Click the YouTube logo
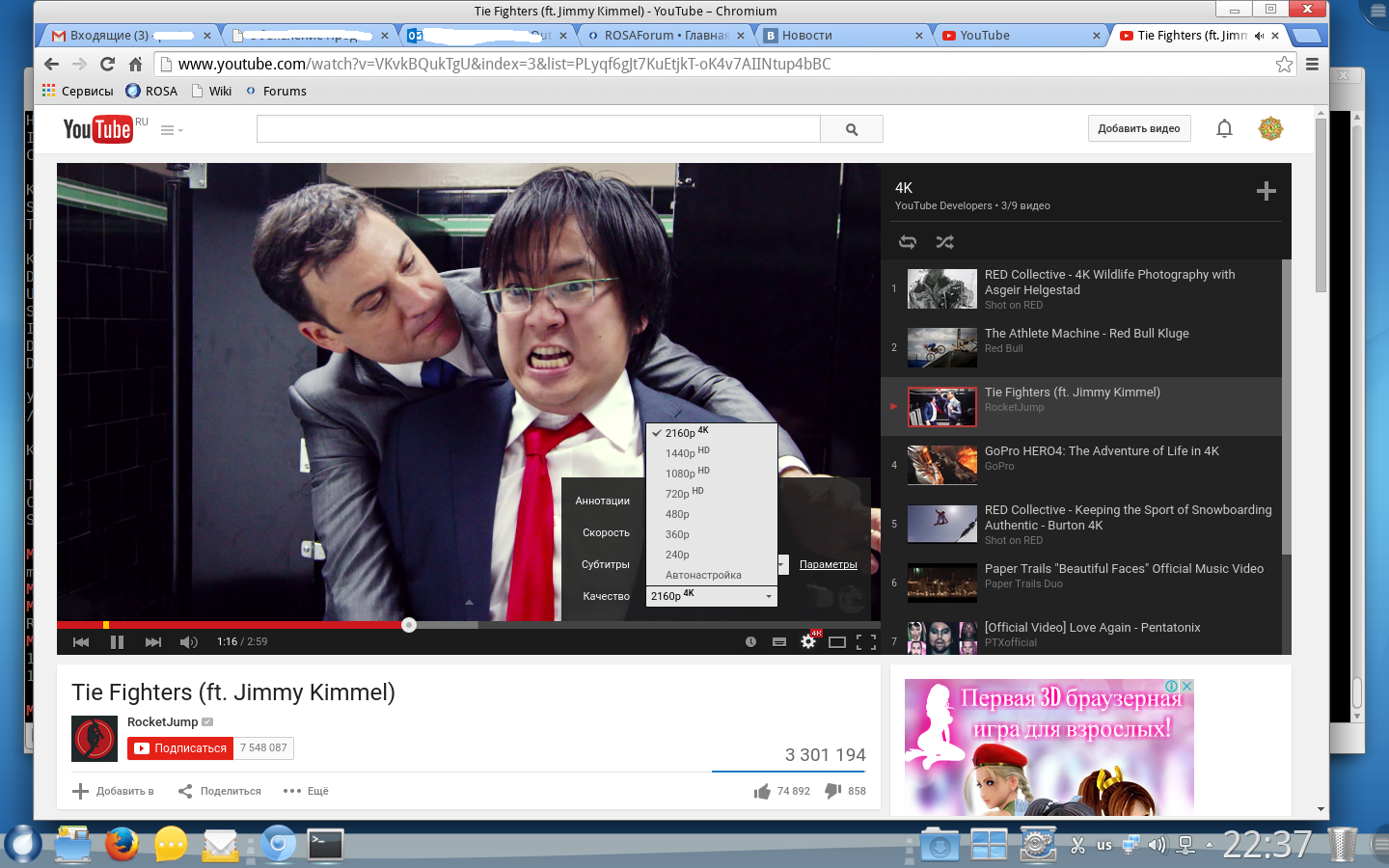This screenshot has height=868, width=1389. (x=97, y=129)
